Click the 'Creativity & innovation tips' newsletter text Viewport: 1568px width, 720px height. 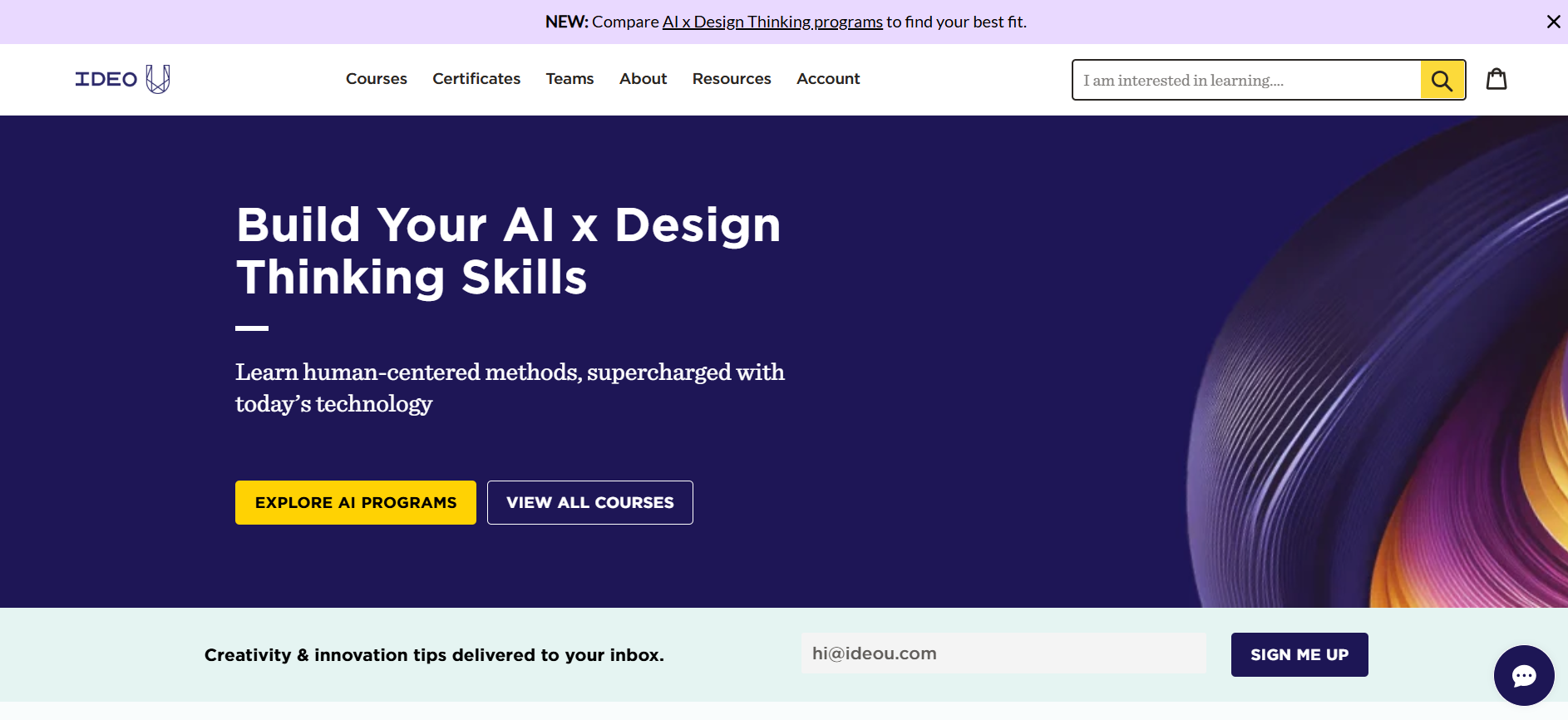[434, 655]
